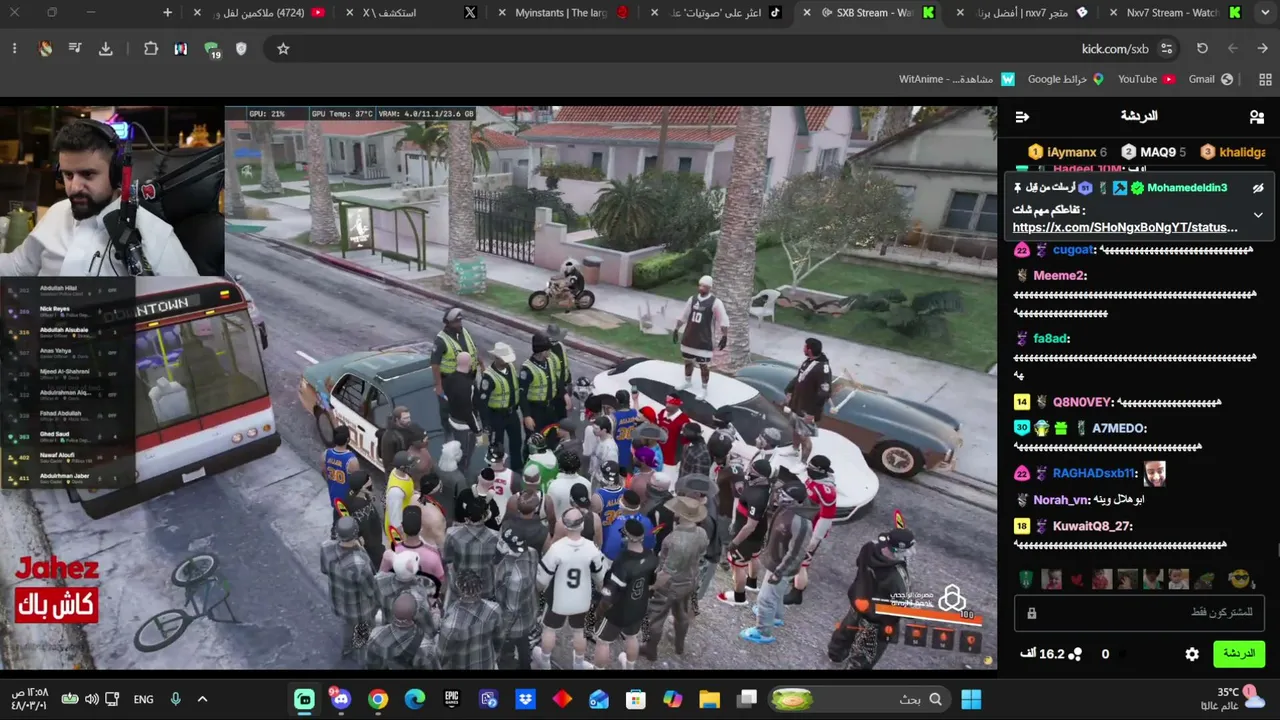This screenshot has height=720, width=1280.
Task: Click username cugoat in chat
Action: click(1073, 250)
